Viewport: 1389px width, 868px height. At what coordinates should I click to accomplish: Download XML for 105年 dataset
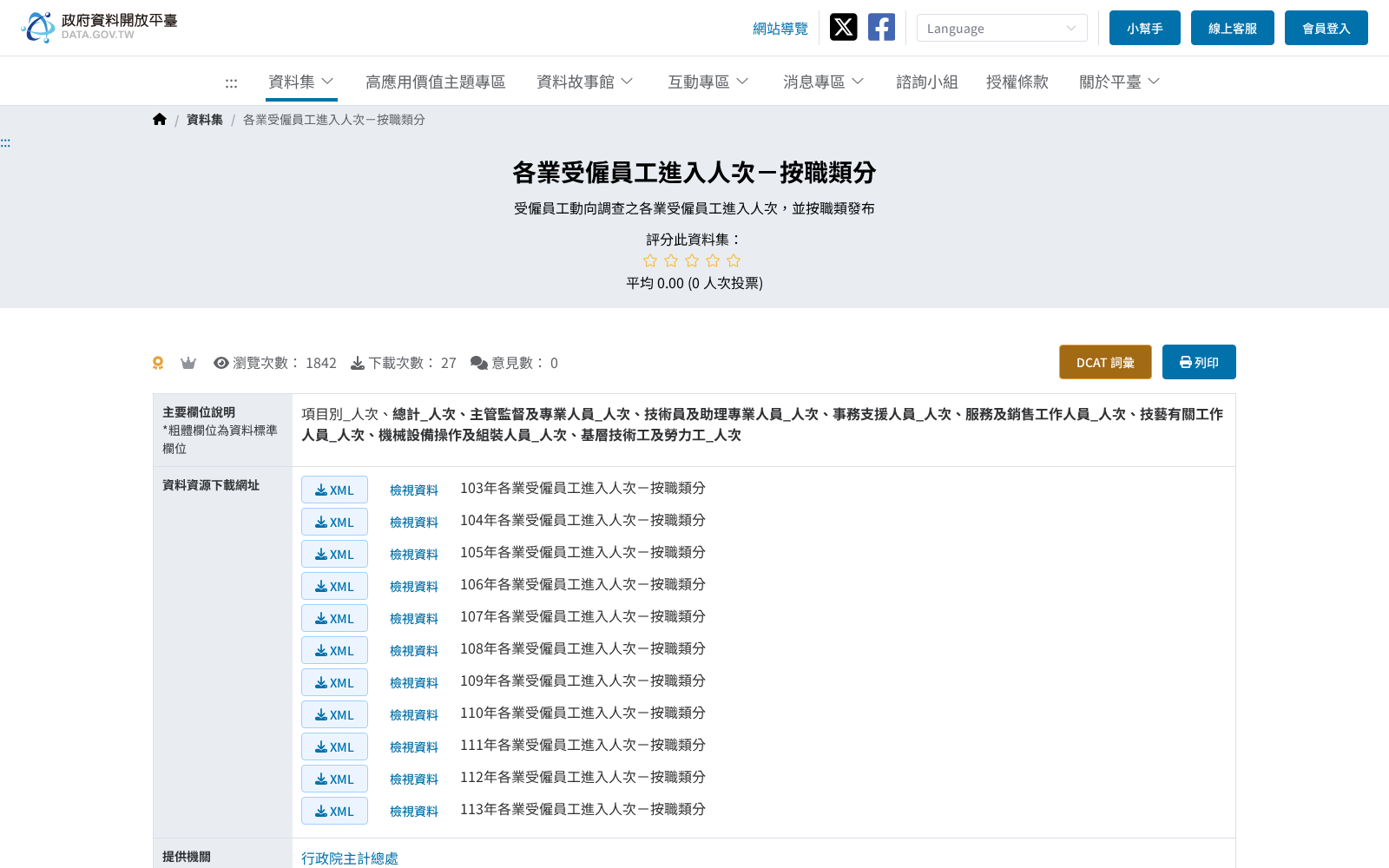pyautogui.click(x=334, y=554)
